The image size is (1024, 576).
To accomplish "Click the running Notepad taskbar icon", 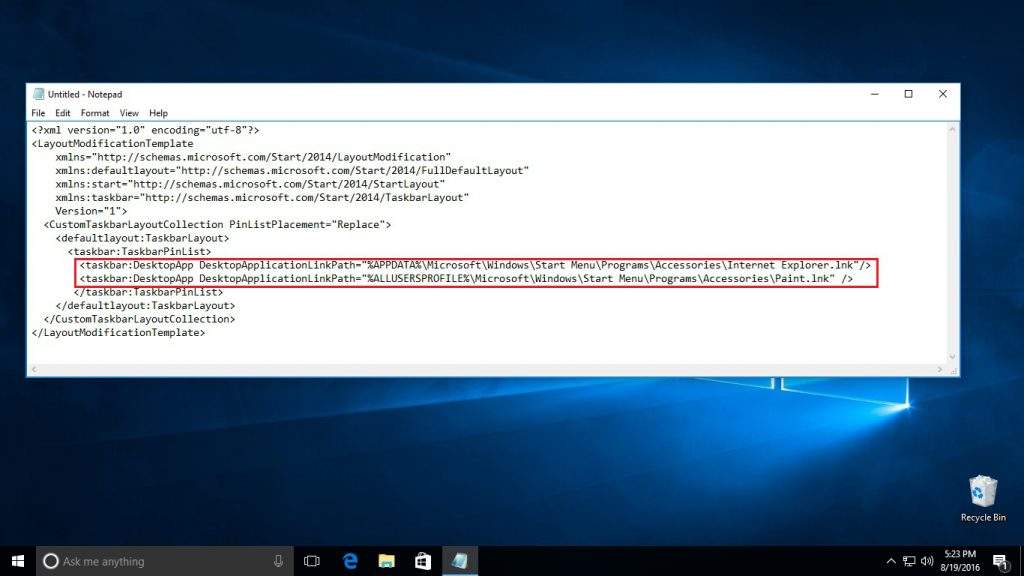I will [460, 560].
